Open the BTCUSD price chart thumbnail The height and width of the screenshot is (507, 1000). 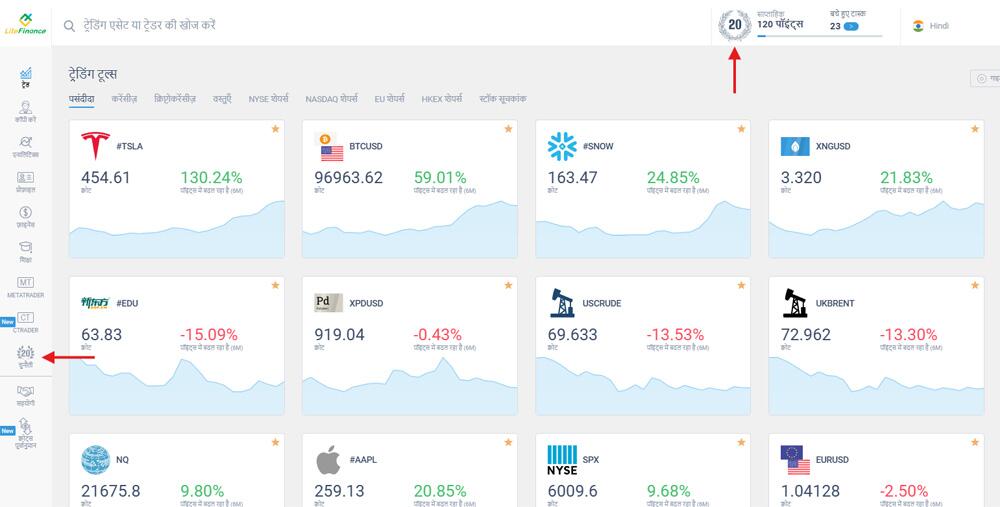(x=410, y=229)
